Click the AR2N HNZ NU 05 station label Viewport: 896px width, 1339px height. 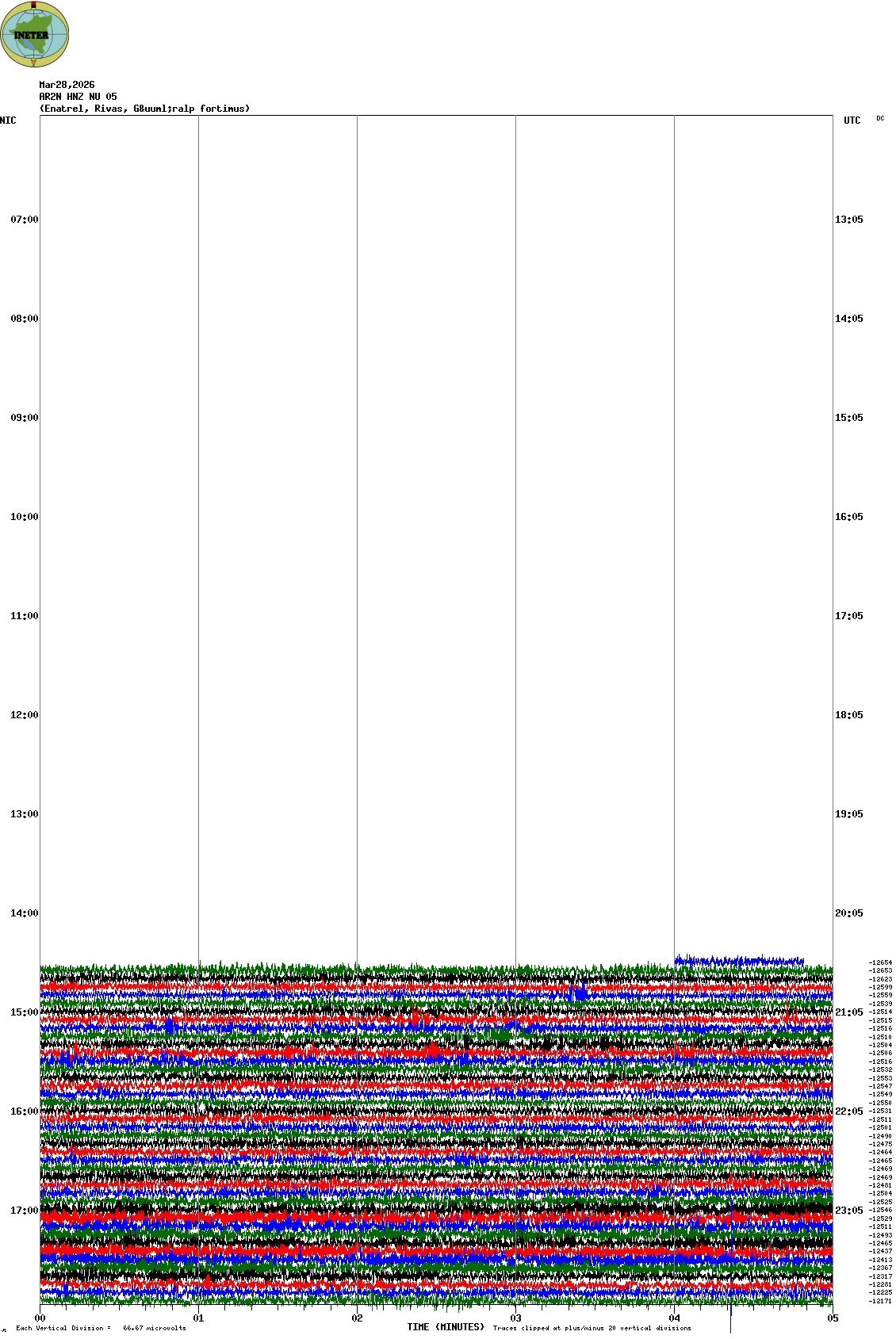[78, 97]
